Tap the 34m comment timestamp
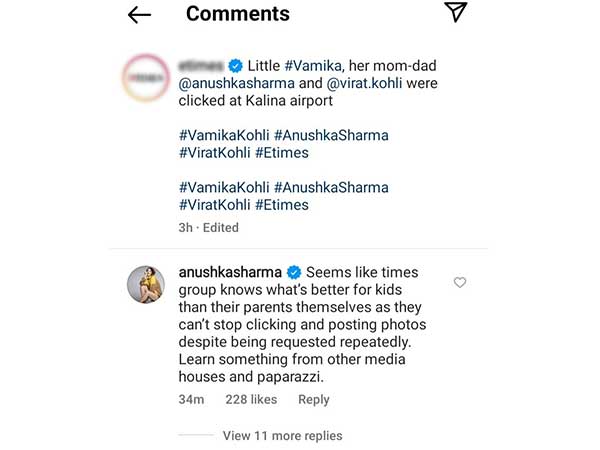Screen dimensions: 600x450 193,399
